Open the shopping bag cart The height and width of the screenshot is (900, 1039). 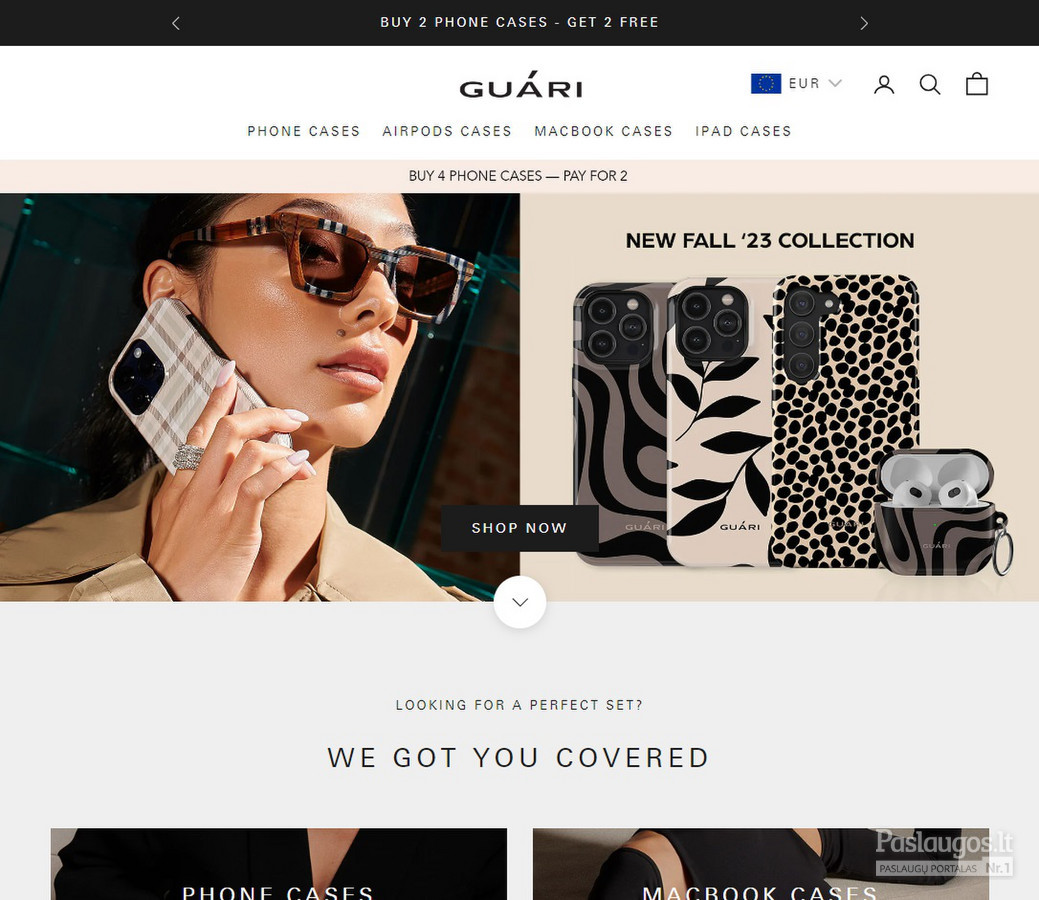977,84
